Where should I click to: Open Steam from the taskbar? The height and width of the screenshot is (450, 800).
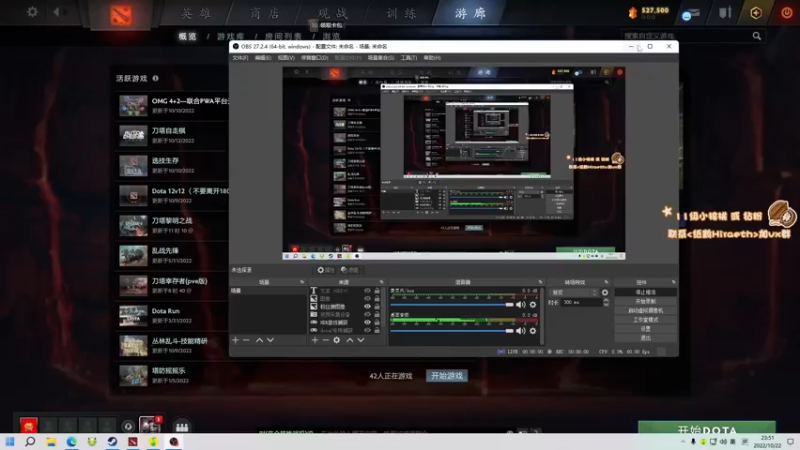point(112,441)
